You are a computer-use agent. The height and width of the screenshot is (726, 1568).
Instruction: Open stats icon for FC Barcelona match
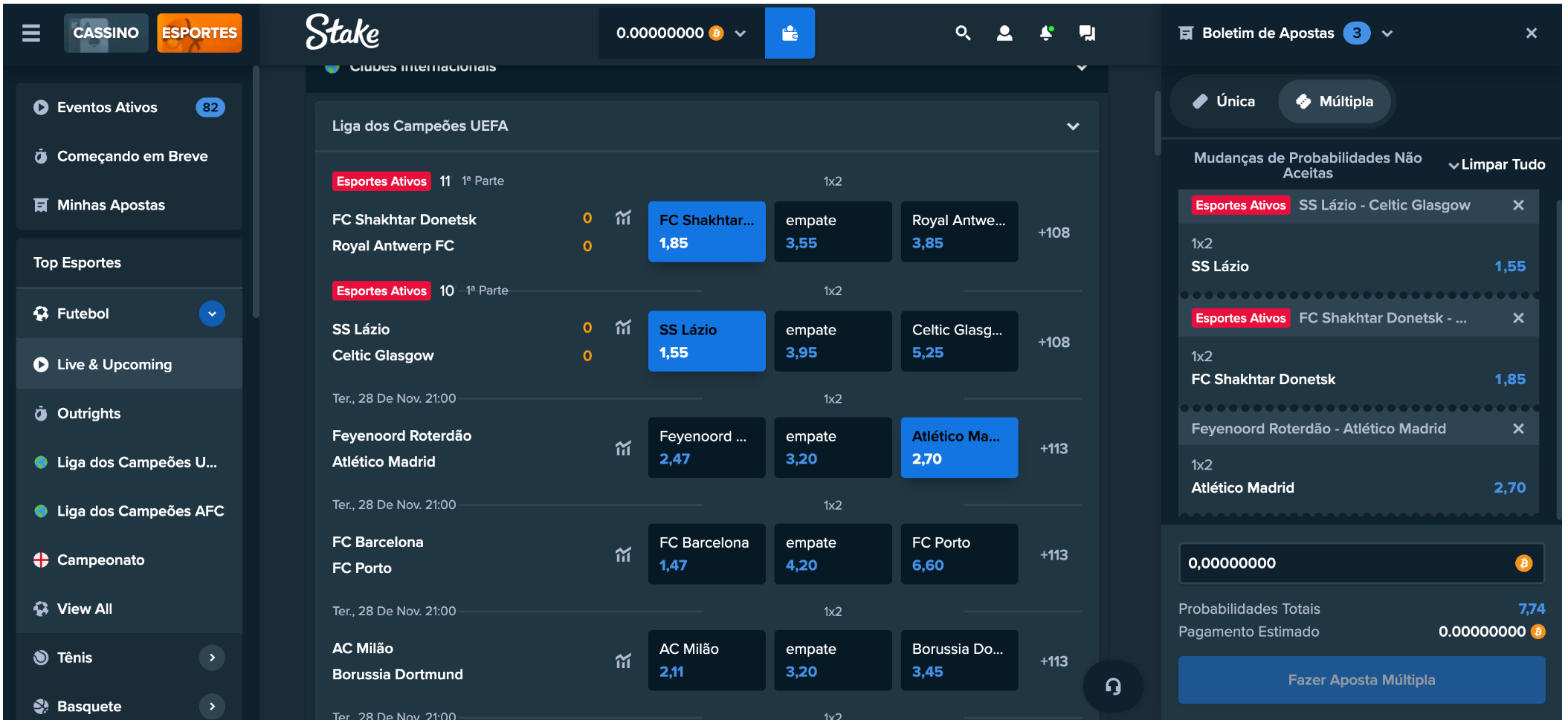623,554
